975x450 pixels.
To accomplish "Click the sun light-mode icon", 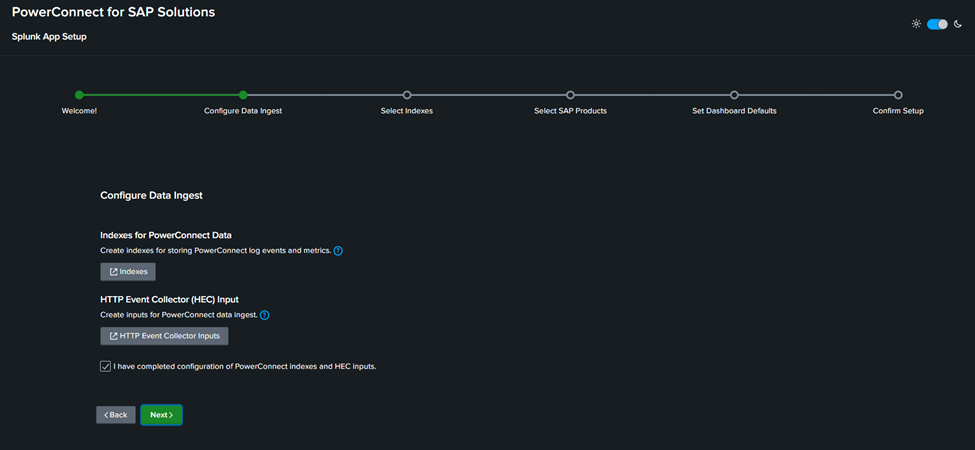I will coord(916,24).
